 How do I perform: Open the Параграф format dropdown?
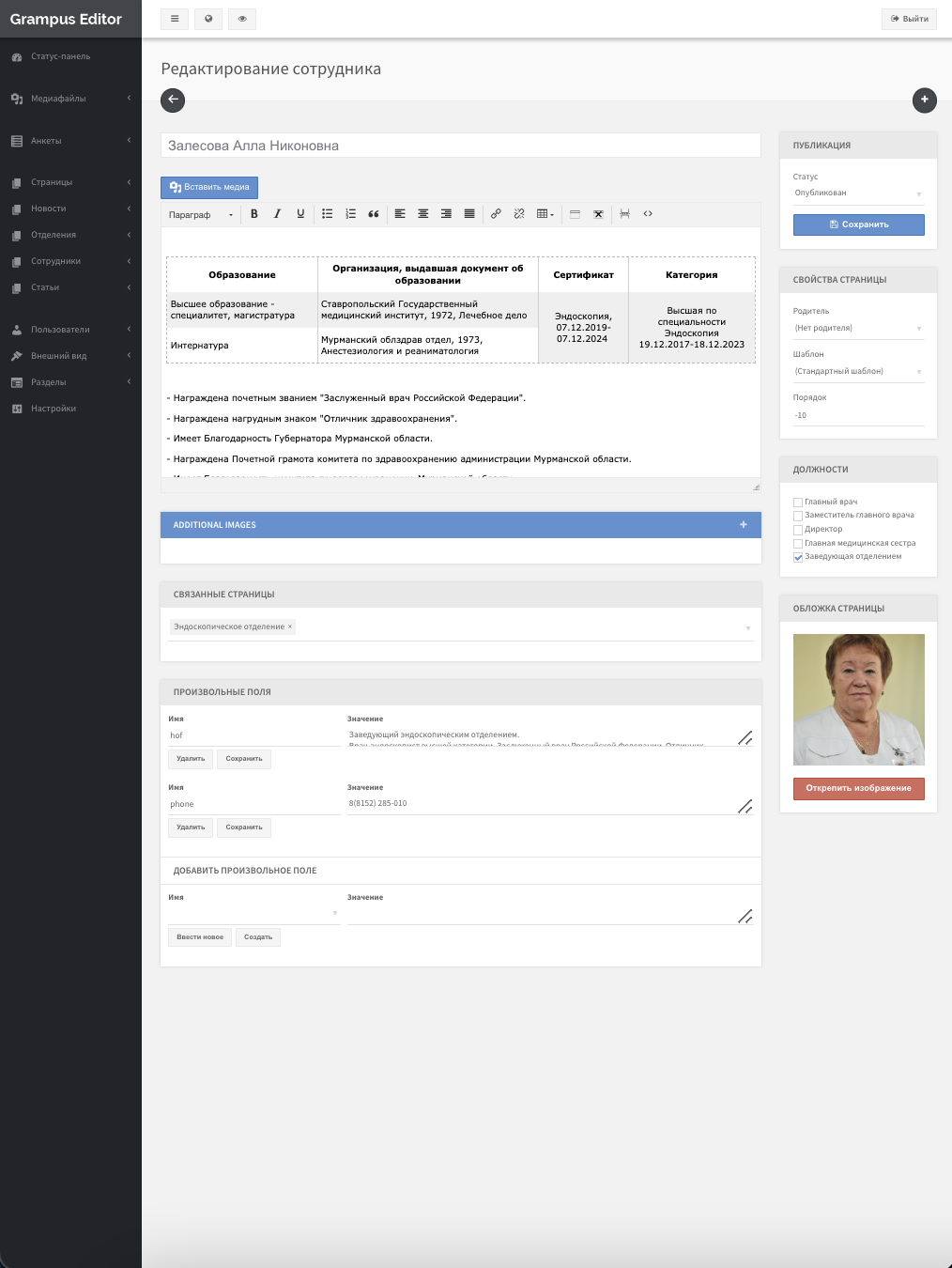point(201,215)
